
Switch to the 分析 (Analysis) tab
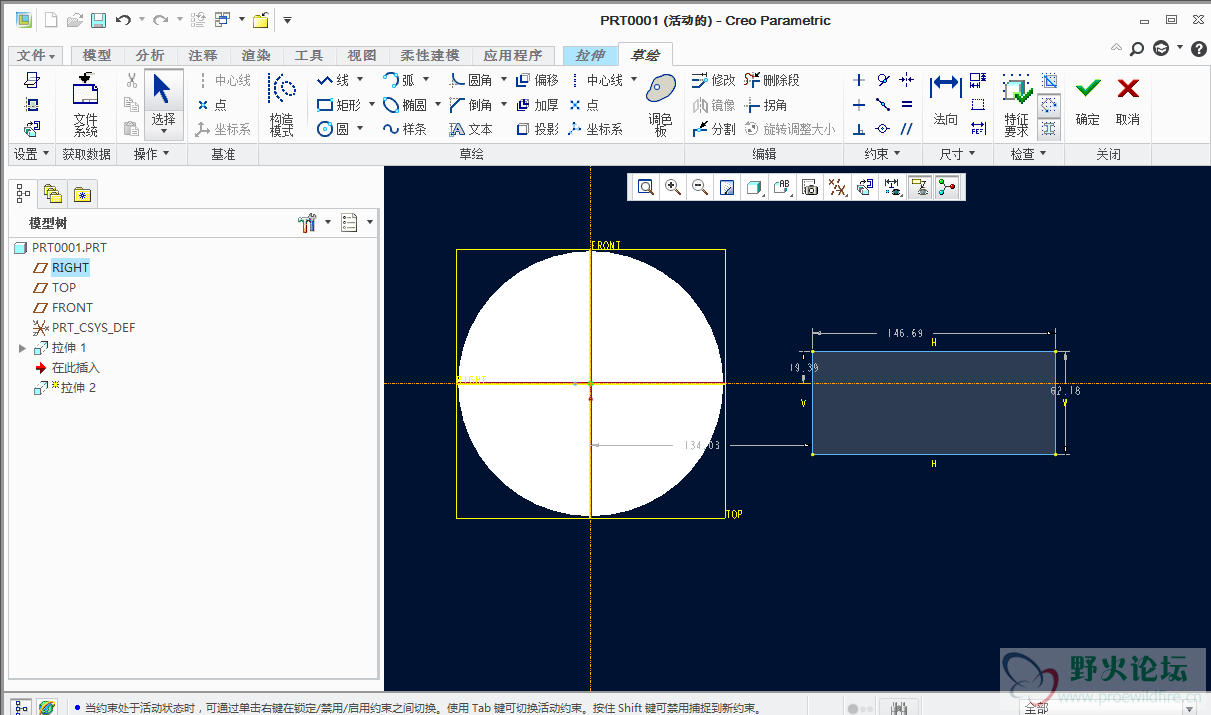click(x=150, y=56)
